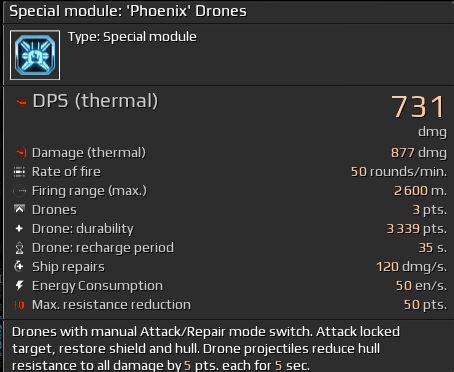The width and height of the screenshot is (454, 372).
Task: Click the Rate of fire icon
Action: click(x=19, y=172)
